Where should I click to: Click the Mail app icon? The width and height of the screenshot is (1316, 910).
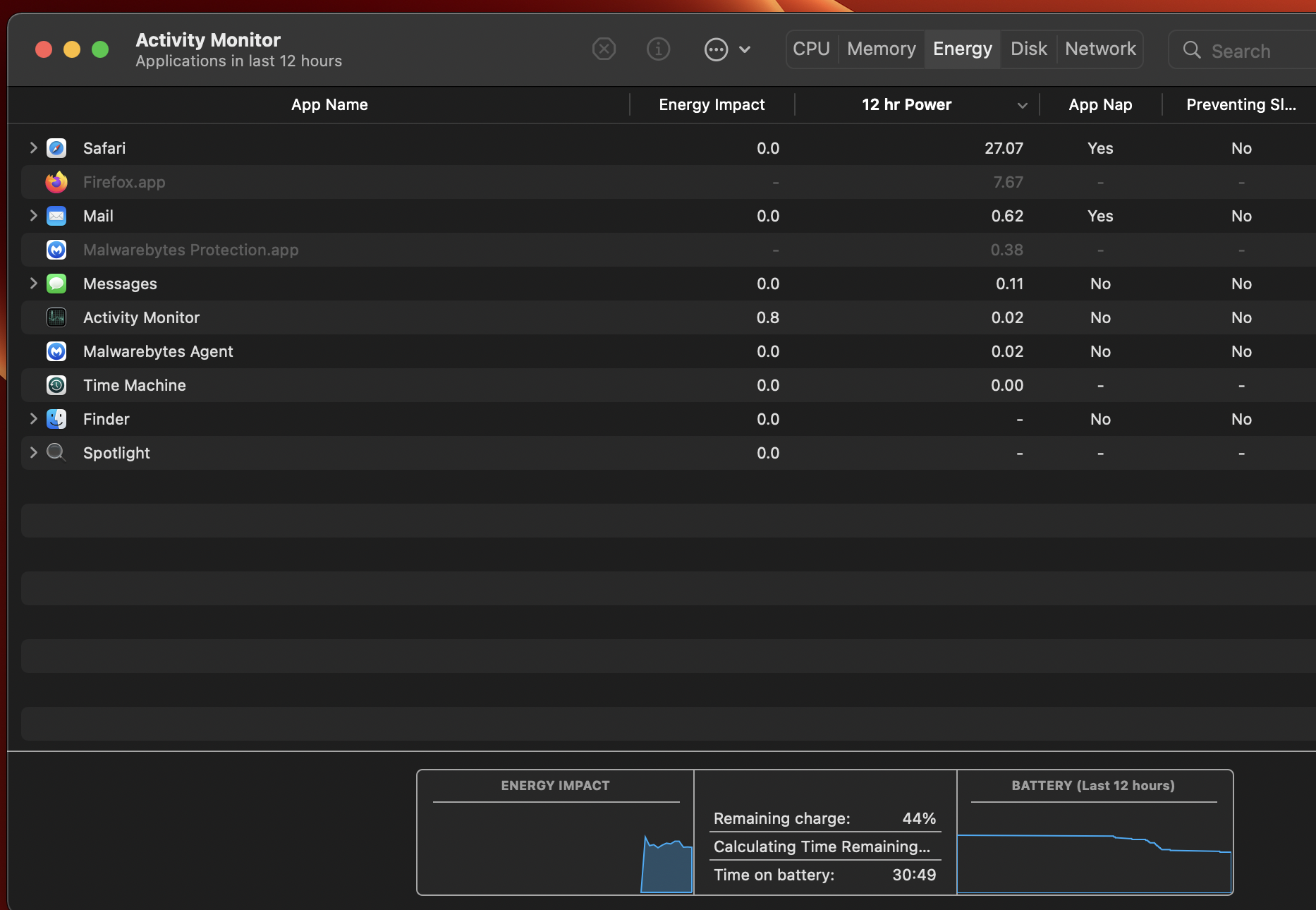point(56,216)
